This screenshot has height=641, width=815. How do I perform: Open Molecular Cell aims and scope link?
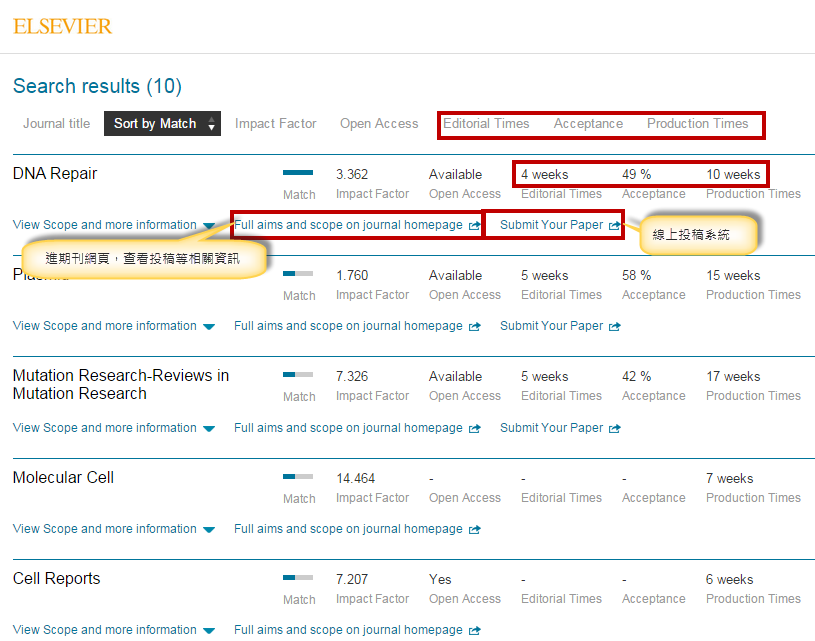point(348,529)
